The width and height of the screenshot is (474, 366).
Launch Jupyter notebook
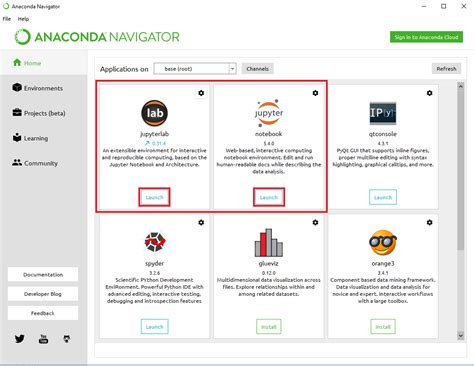coord(269,197)
